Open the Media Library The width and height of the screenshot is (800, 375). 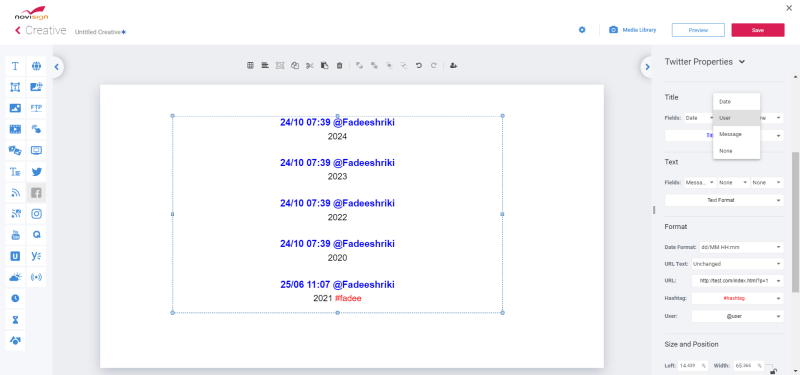click(633, 30)
